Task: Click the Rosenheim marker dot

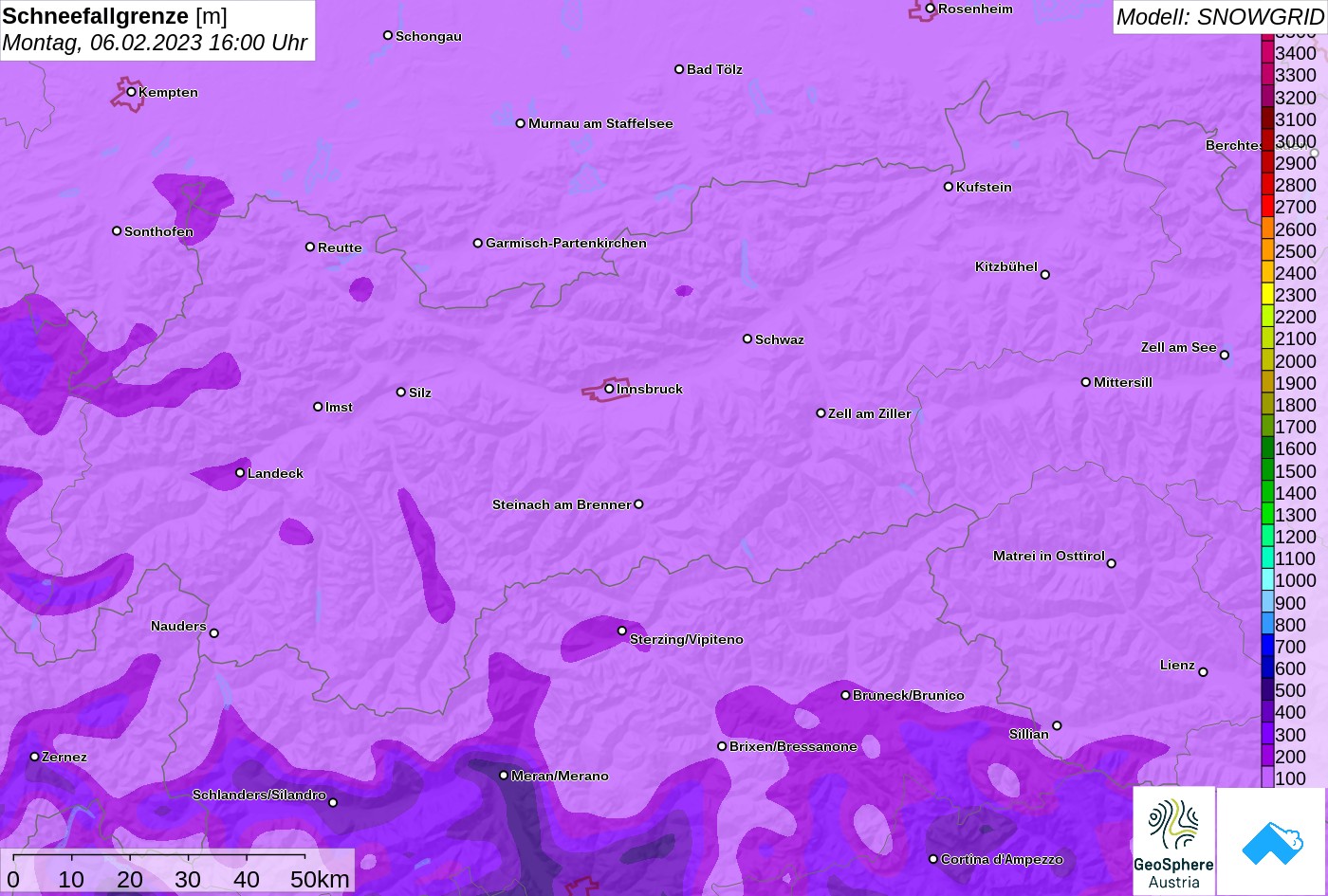Action: tap(930, 9)
